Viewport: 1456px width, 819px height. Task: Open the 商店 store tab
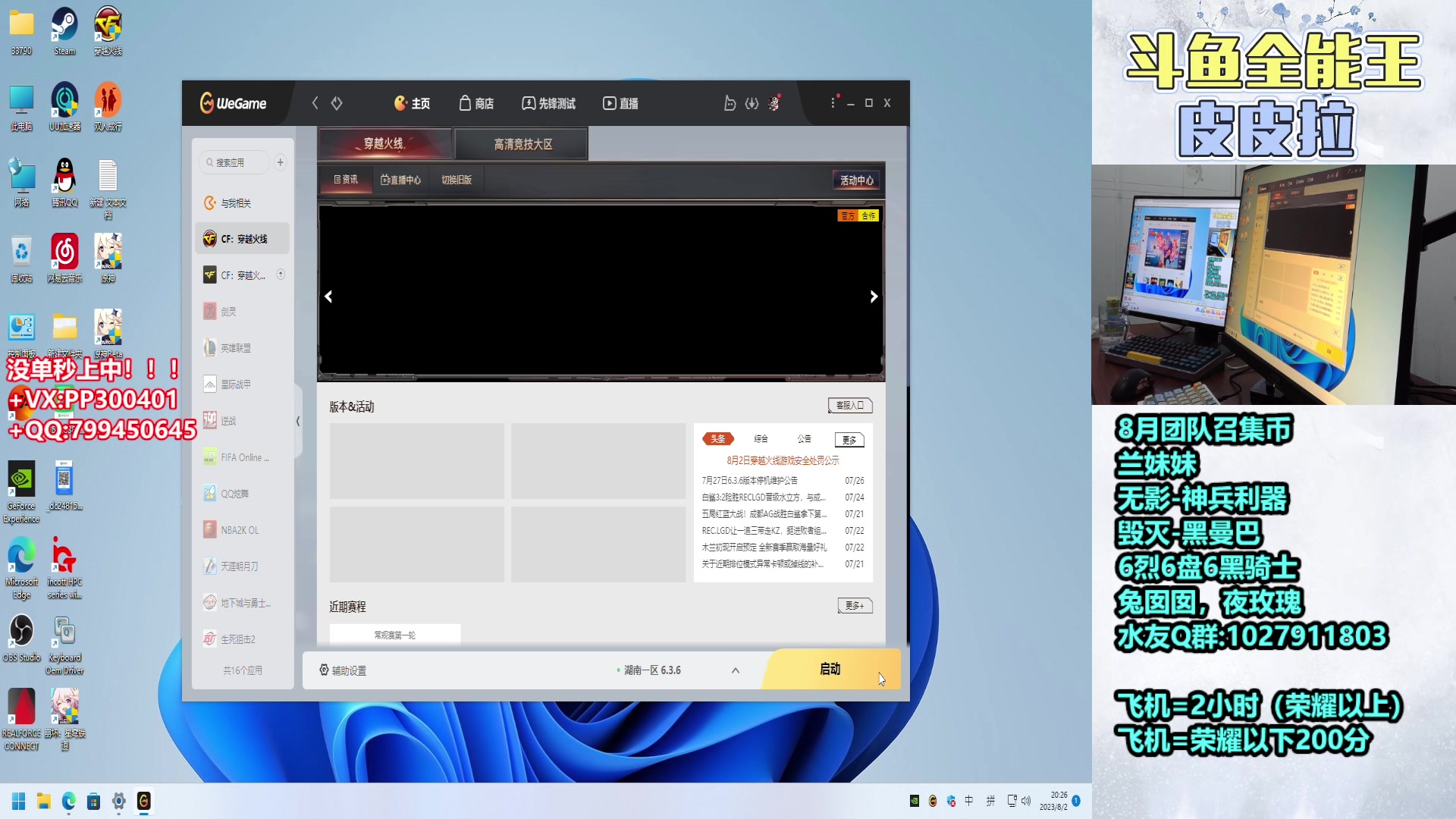pos(476,103)
